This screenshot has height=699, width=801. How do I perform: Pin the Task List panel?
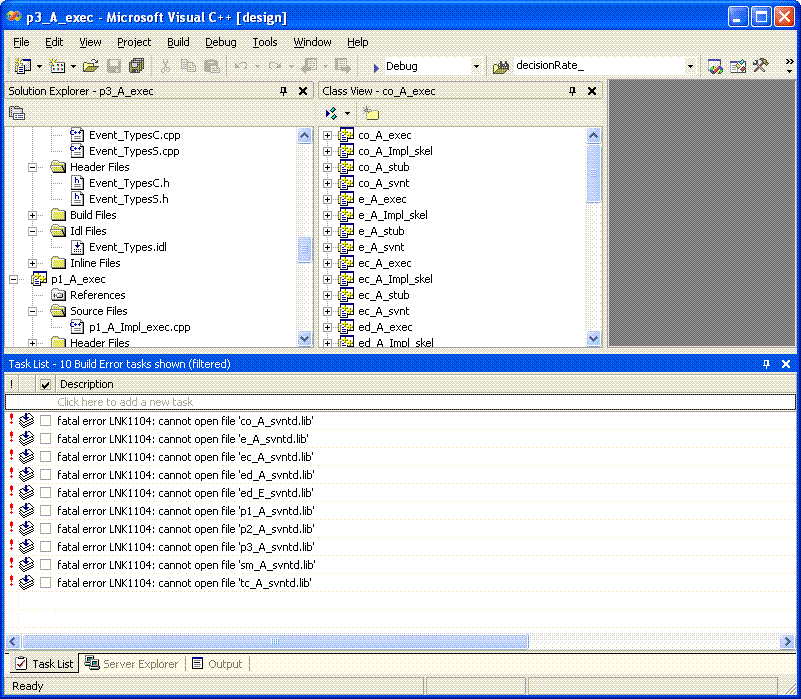766,364
